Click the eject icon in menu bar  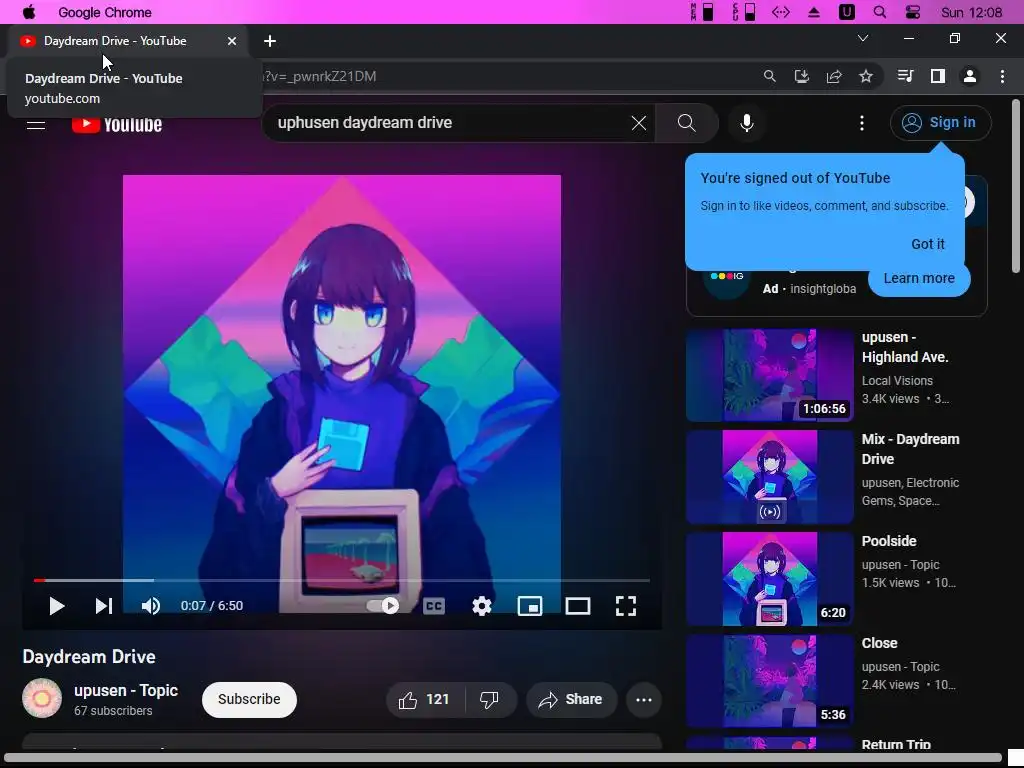click(814, 12)
